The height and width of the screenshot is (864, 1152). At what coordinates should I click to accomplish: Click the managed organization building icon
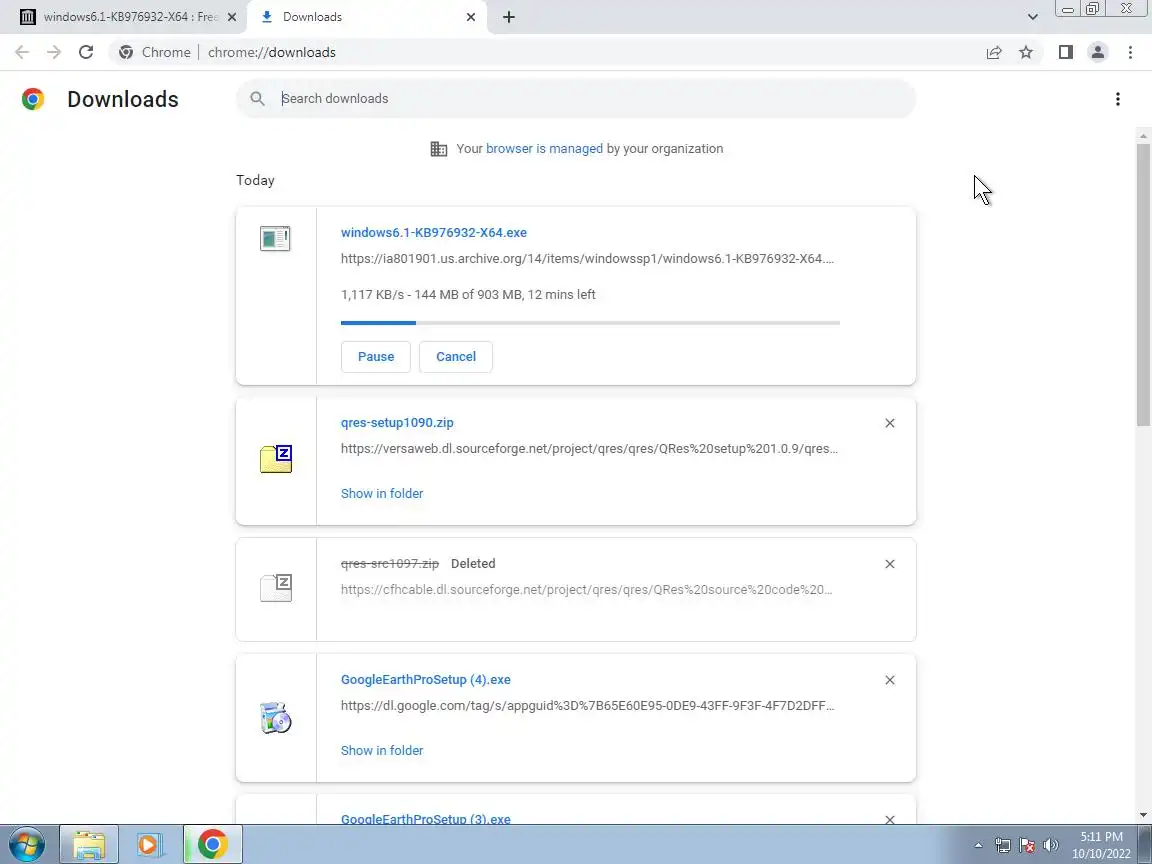pyautogui.click(x=439, y=148)
